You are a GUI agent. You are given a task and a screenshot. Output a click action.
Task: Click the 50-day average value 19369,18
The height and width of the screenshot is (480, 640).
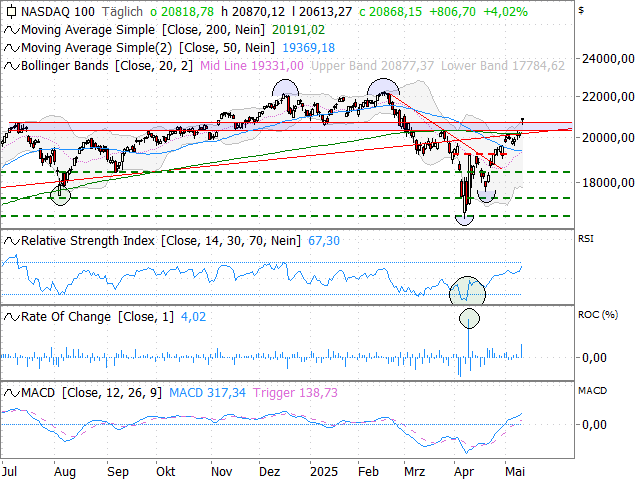click(x=309, y=48)
